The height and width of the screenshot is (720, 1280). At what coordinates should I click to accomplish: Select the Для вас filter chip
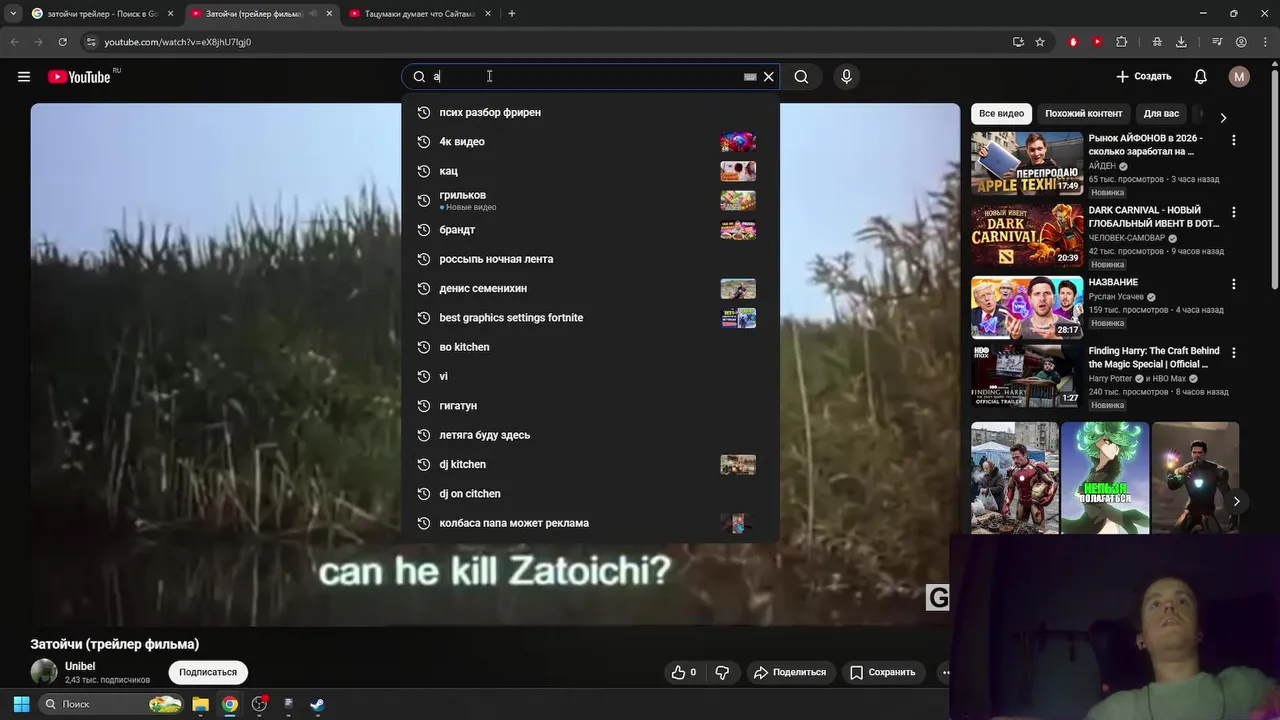coord(1161,113)
